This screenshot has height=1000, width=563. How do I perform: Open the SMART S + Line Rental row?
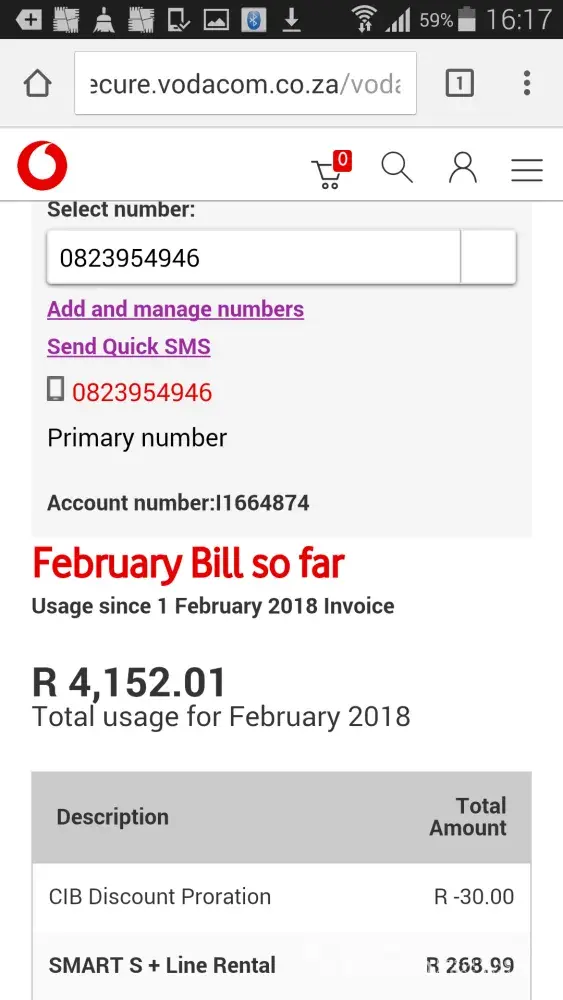point(281,966)
